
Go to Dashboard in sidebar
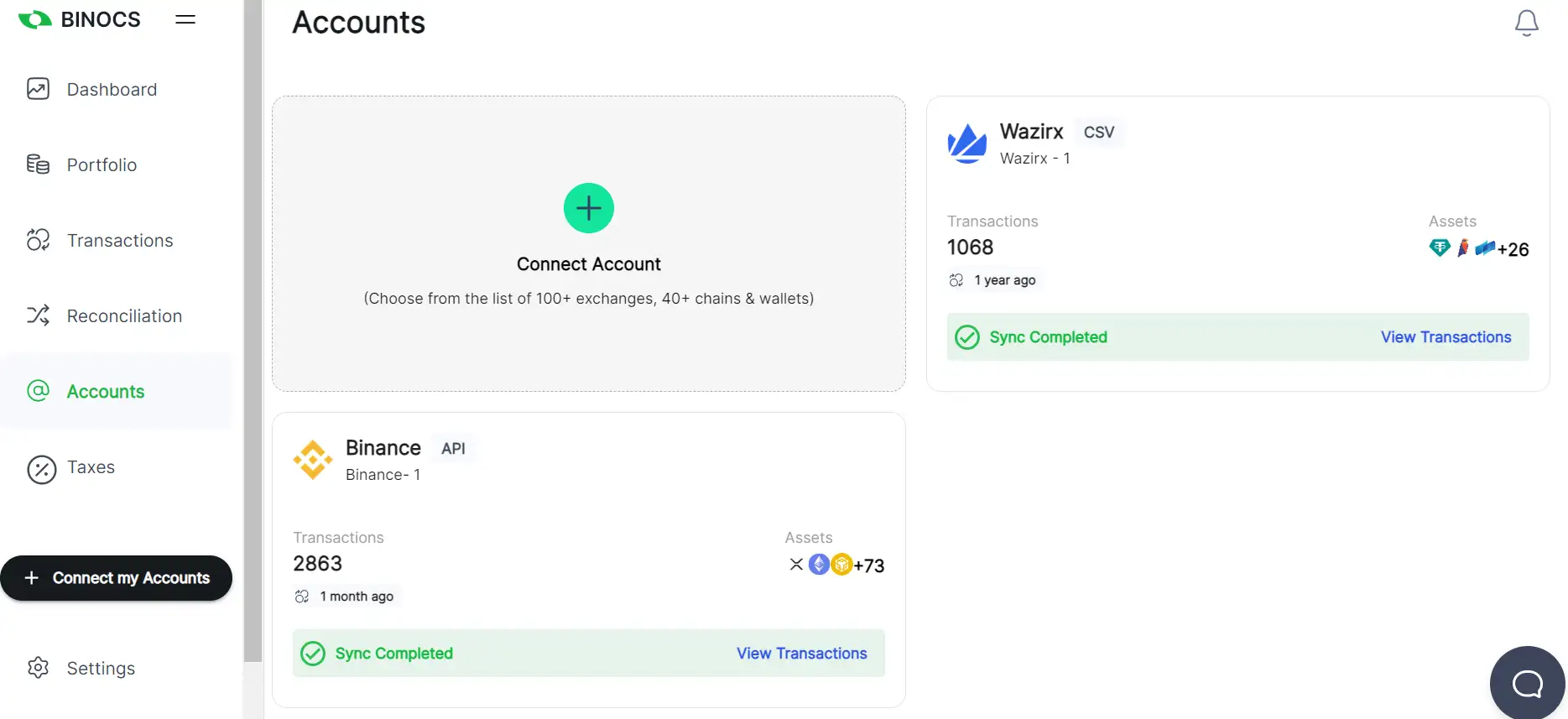(112, 90)
